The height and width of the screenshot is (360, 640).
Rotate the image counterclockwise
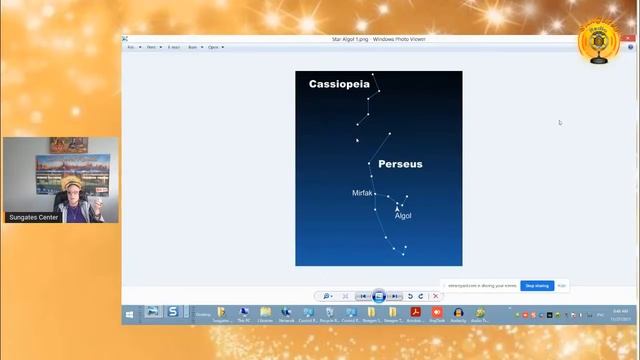tap(410, 296)
